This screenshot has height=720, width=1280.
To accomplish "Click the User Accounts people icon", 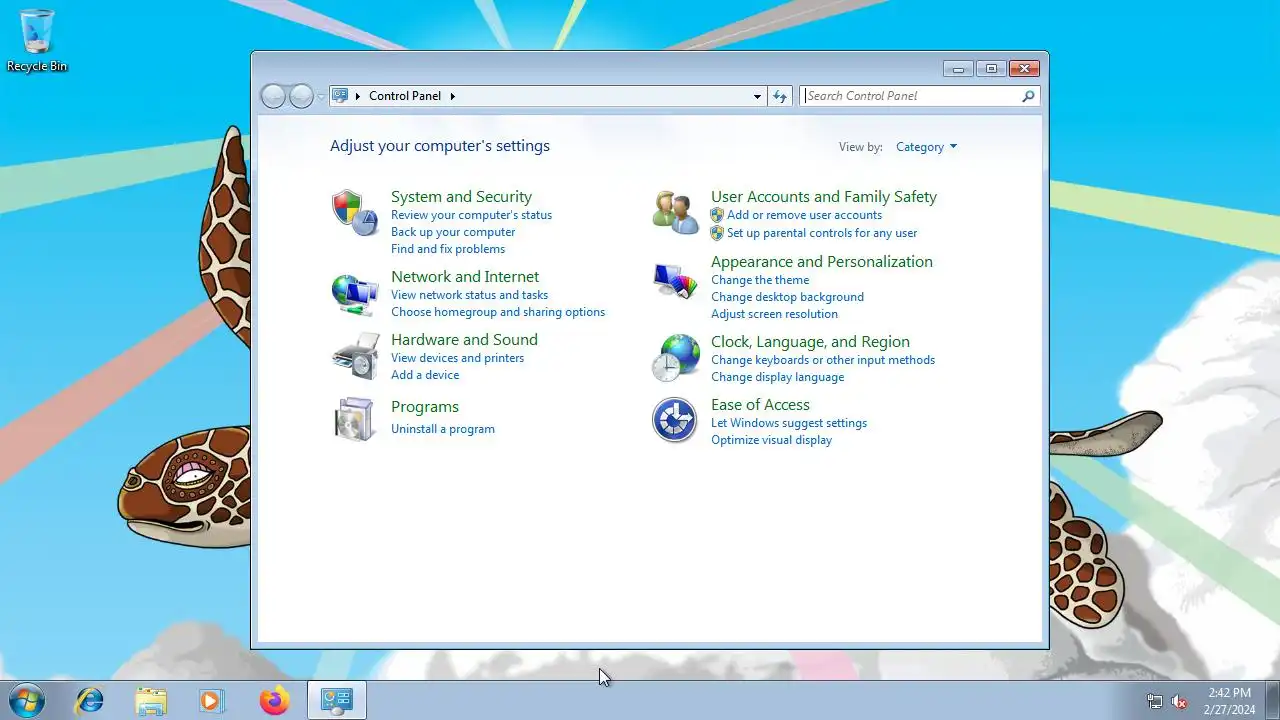I will pyautogui.click(x=675, y=212).
